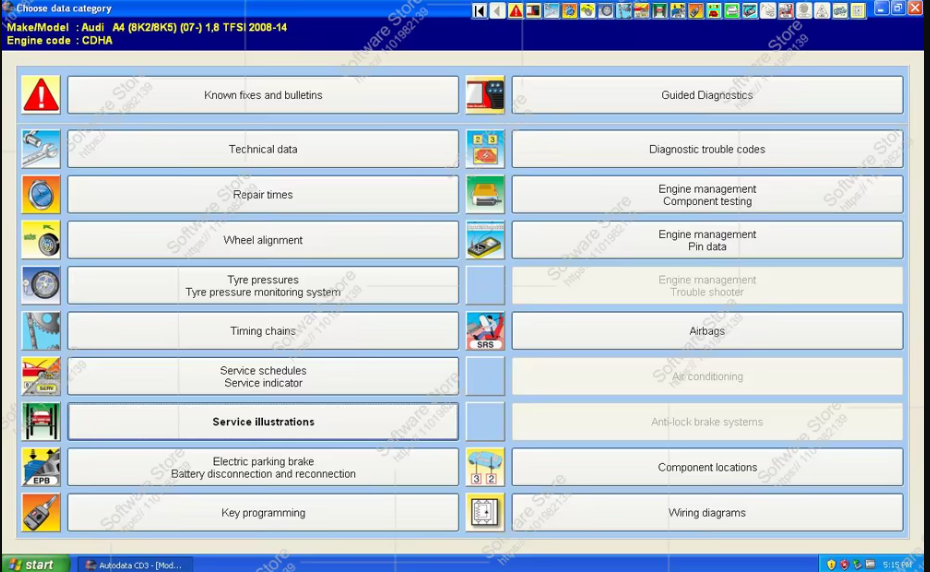This screenshot has height=572, width=930.
Task: Select Wheel alignment
Action: click(263, 240)
